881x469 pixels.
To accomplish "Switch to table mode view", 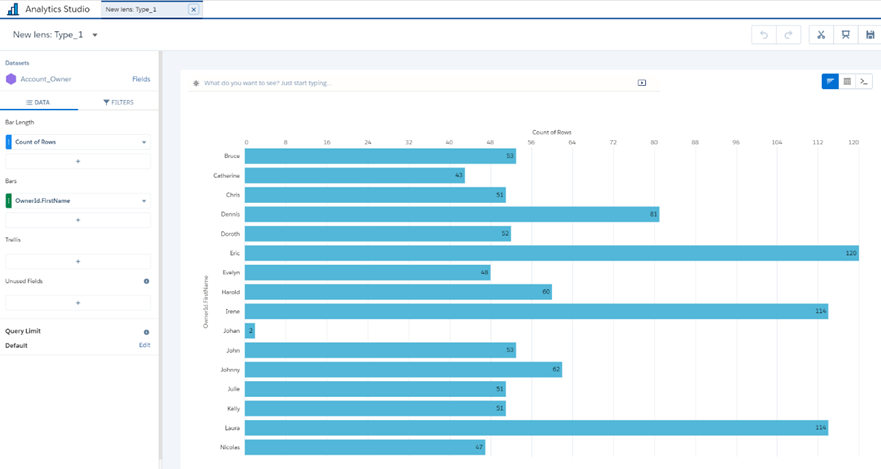I will (x=847, y=82).
